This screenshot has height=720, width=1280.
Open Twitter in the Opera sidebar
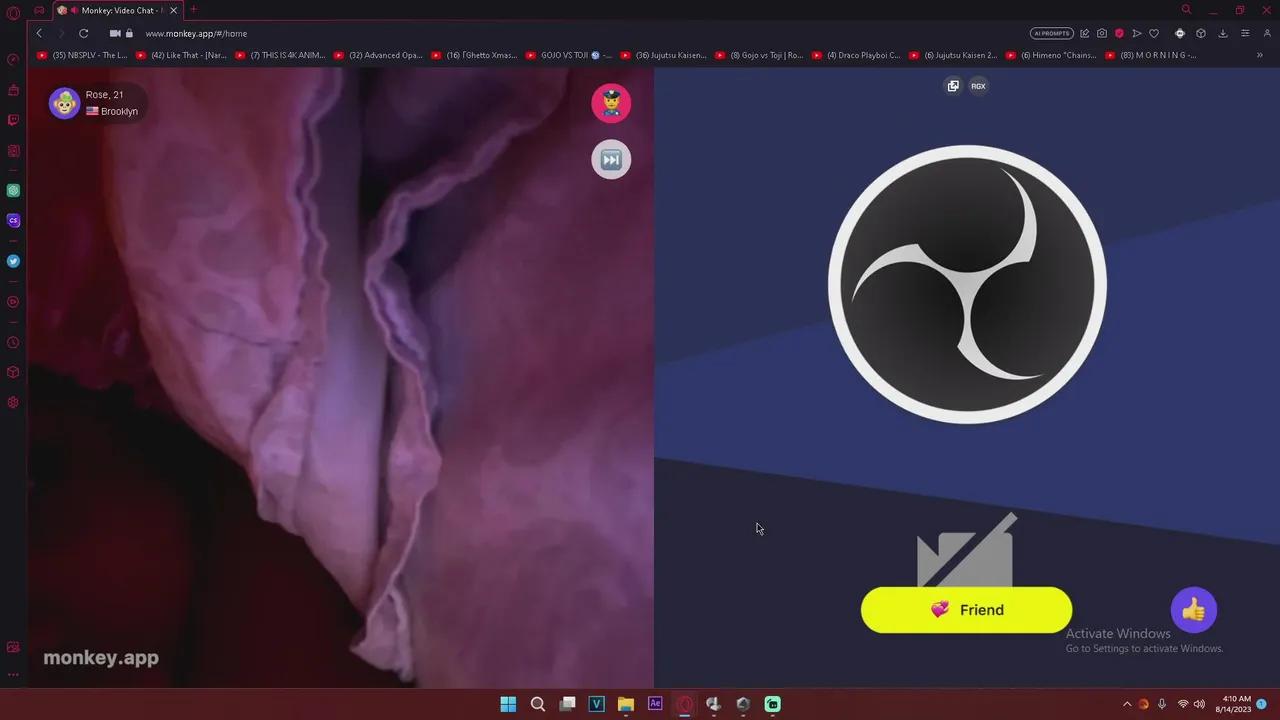[13, 261]
